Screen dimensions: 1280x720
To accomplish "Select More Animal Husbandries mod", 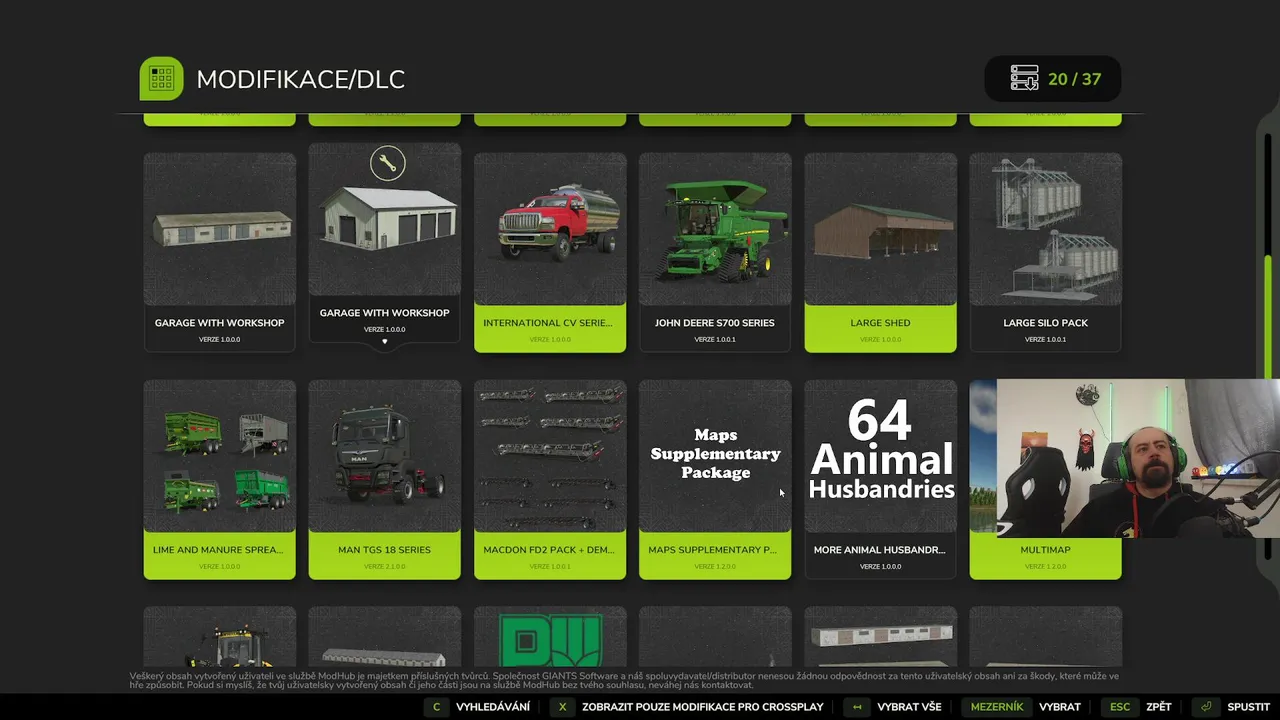I will point(880,479).
